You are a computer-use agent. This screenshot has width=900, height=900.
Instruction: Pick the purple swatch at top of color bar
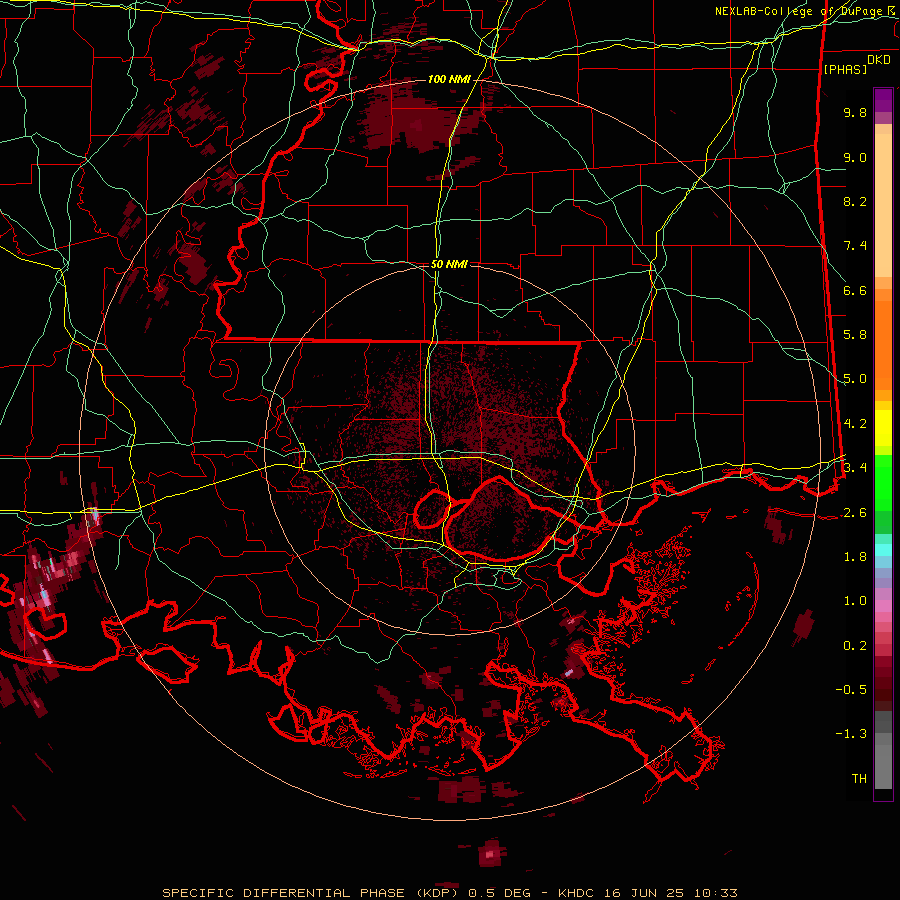click(x=883, y=100)
